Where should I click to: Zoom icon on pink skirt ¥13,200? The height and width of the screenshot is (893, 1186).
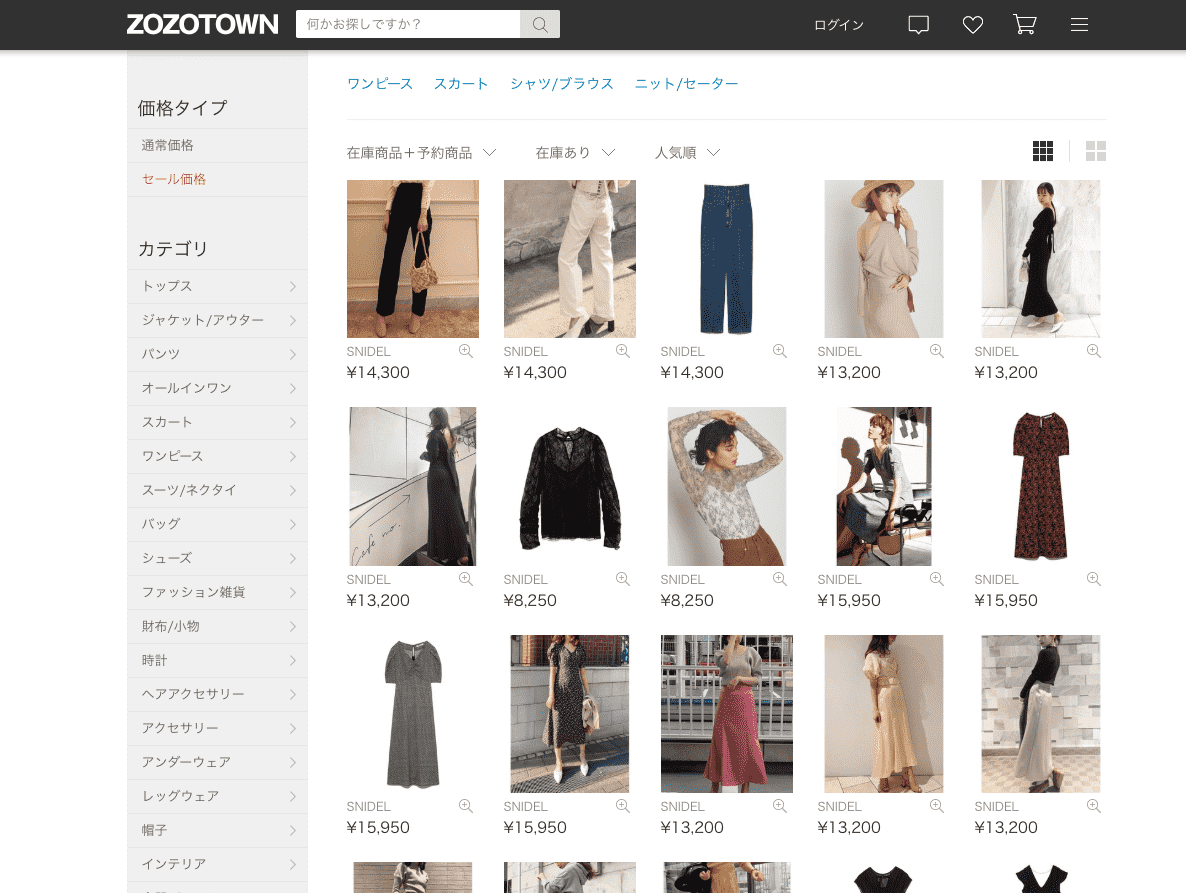780,807
